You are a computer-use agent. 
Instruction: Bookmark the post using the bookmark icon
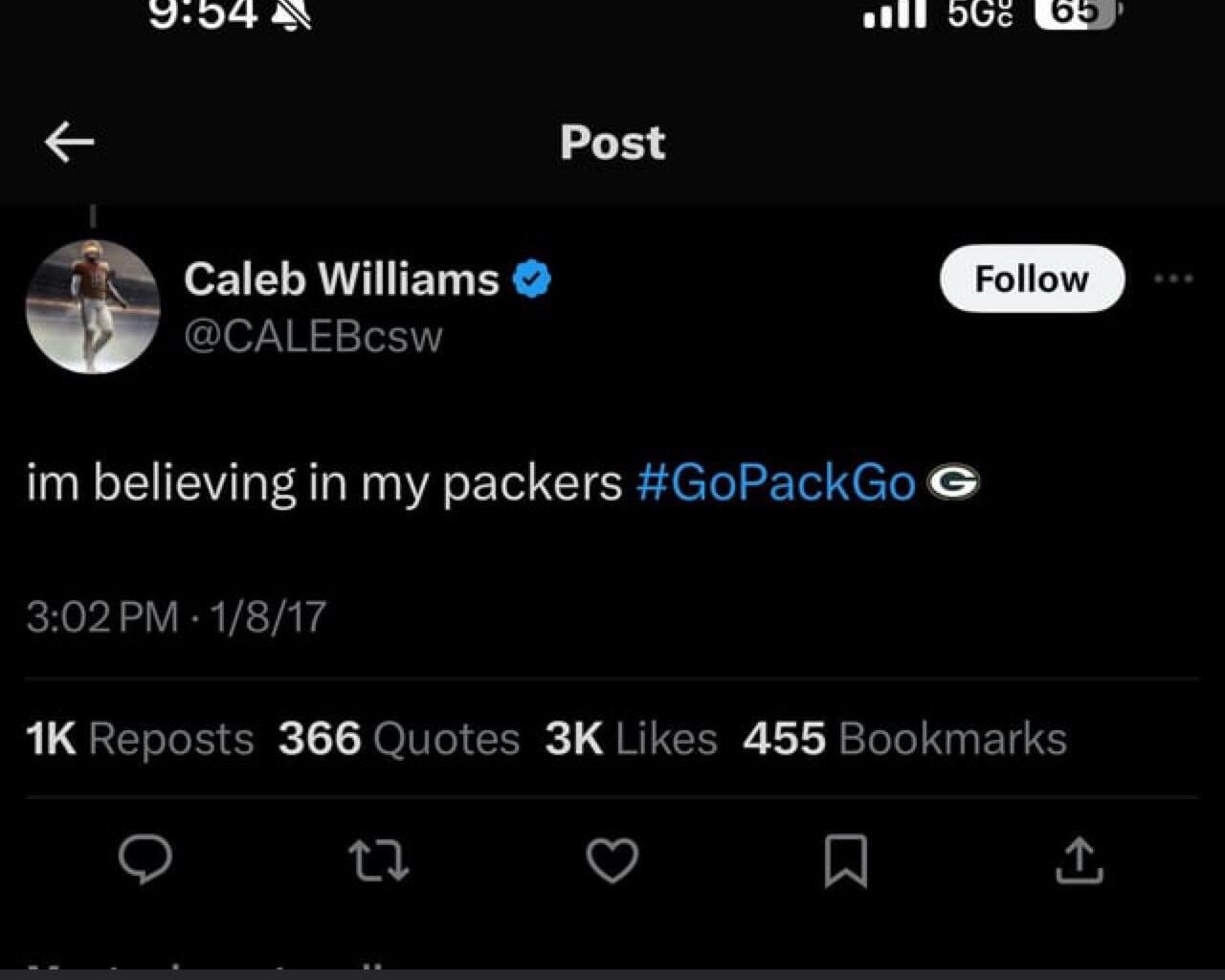pos(845,860)
